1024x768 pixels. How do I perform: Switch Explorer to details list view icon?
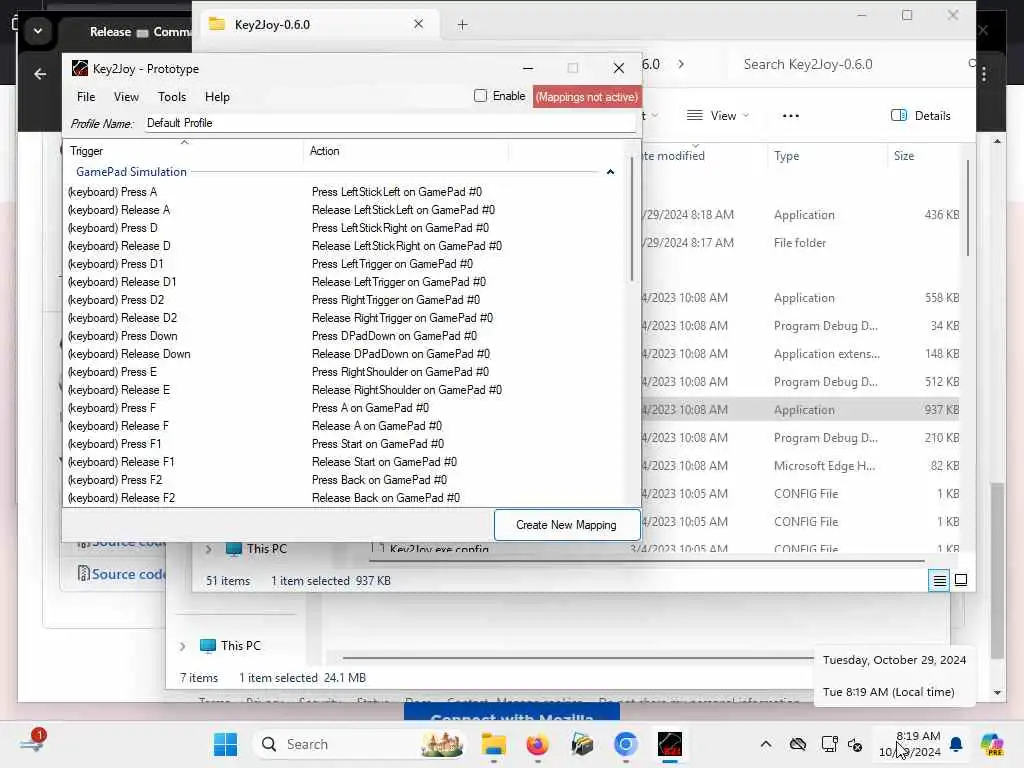click(x=939, y=580)
